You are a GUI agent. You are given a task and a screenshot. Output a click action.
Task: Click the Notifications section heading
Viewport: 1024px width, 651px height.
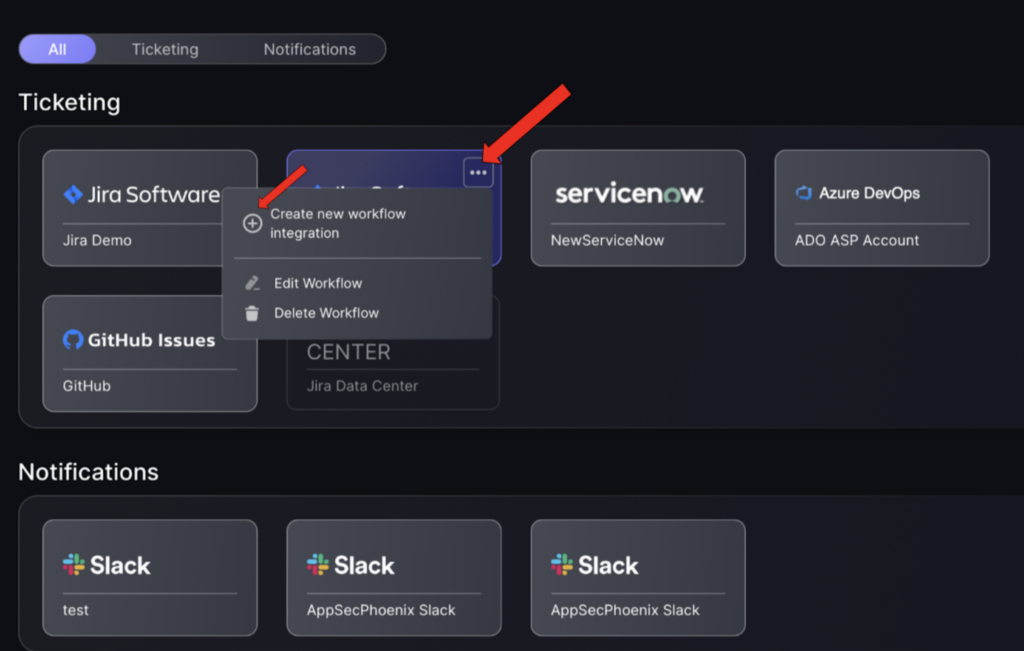point(88,472)
